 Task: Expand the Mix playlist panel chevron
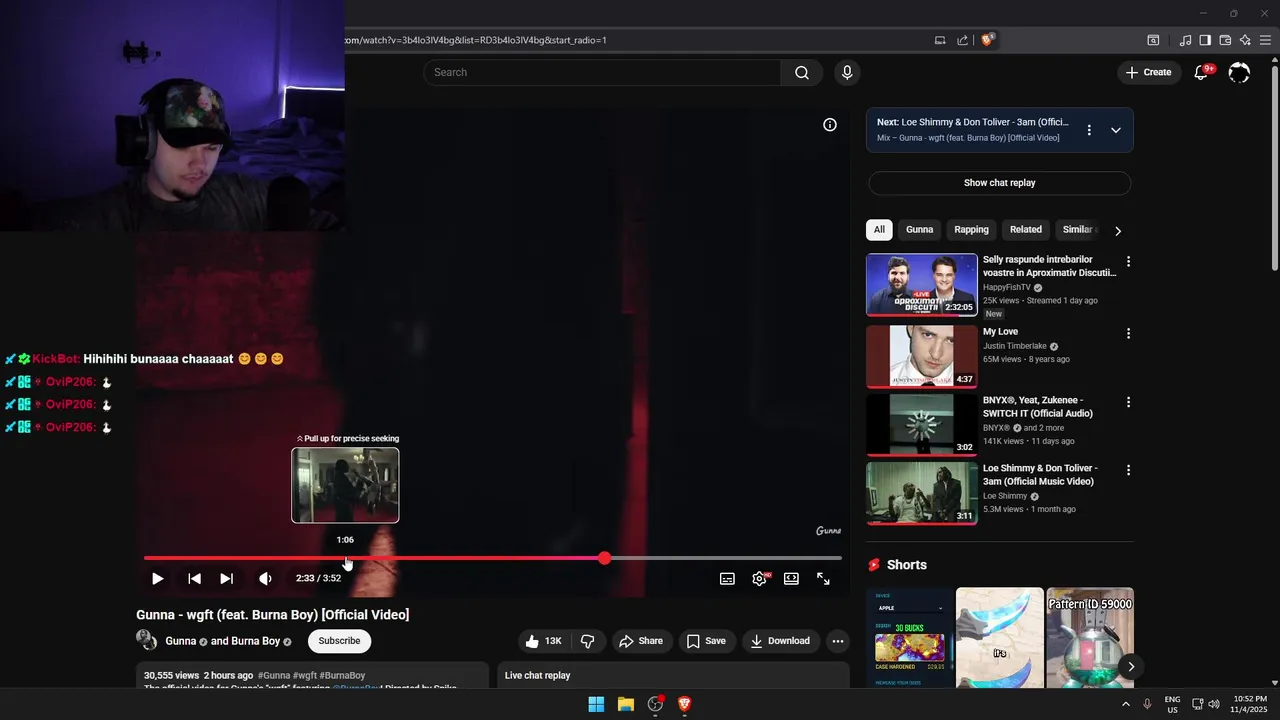click(1116, 130)
